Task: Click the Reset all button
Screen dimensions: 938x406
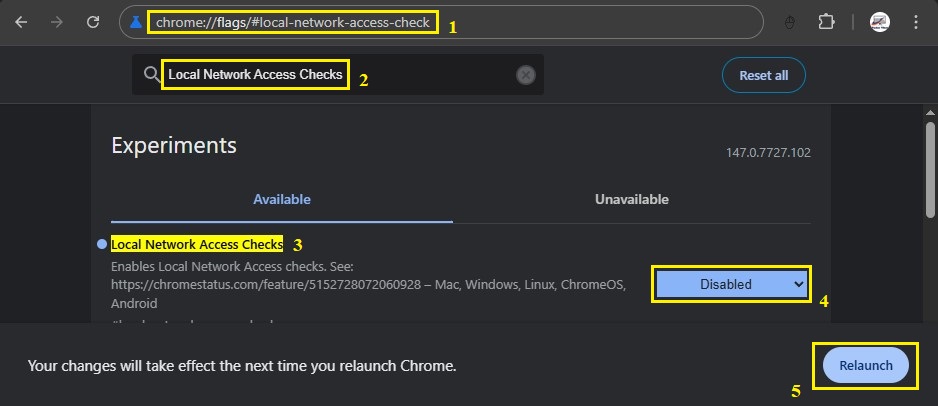Action: (763, 75)
